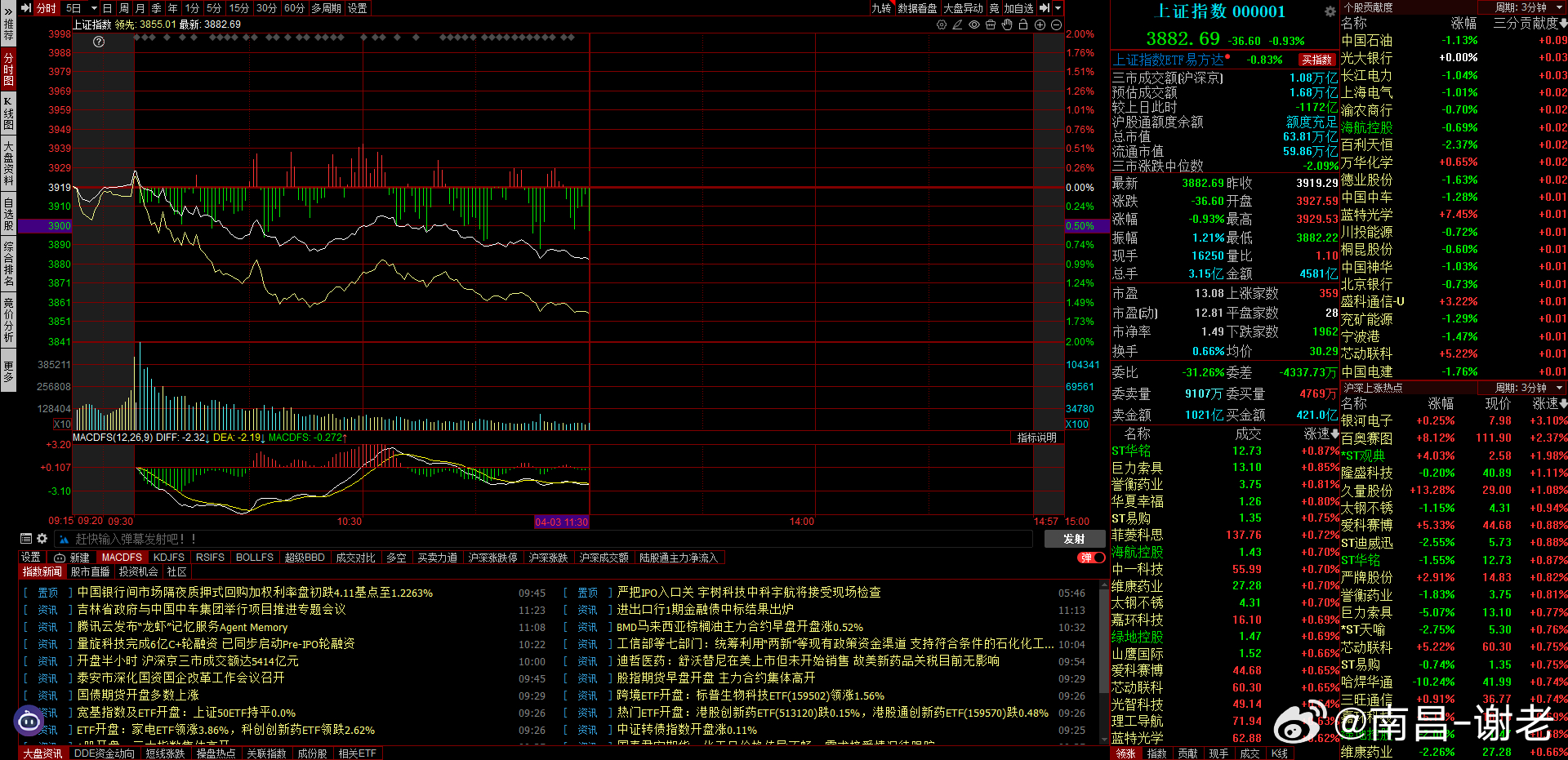This screenshot has width=1568, height=760.
Task: Open news 腾讯云发布"龙虾"记忆服务Agent Memory
Action: (182, 627)
